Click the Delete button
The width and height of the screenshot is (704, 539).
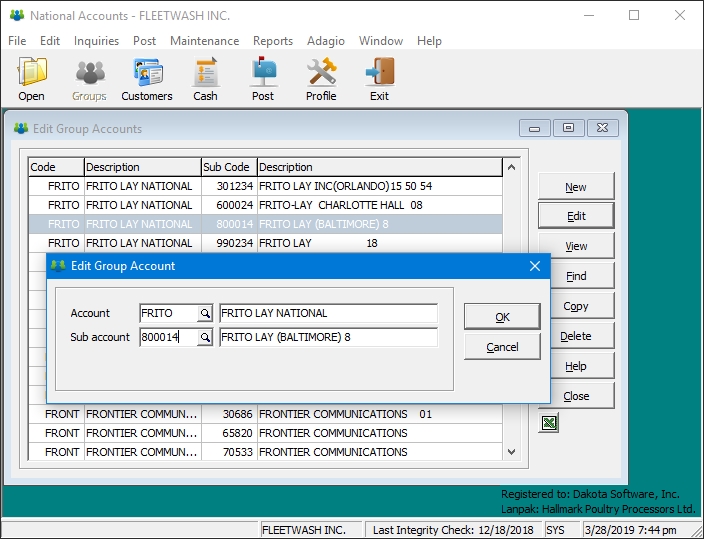coord(581,336)
